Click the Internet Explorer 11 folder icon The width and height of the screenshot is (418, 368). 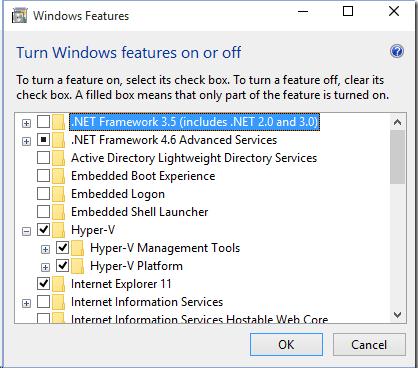59,284
